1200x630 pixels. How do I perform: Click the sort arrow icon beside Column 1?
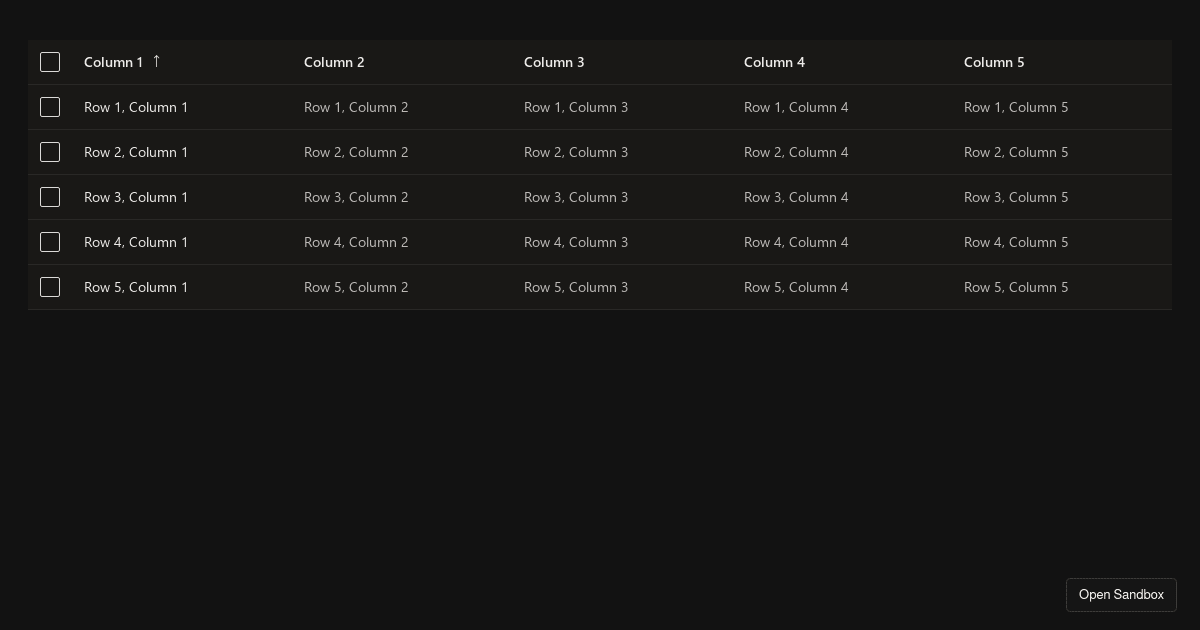click(156, 61)
